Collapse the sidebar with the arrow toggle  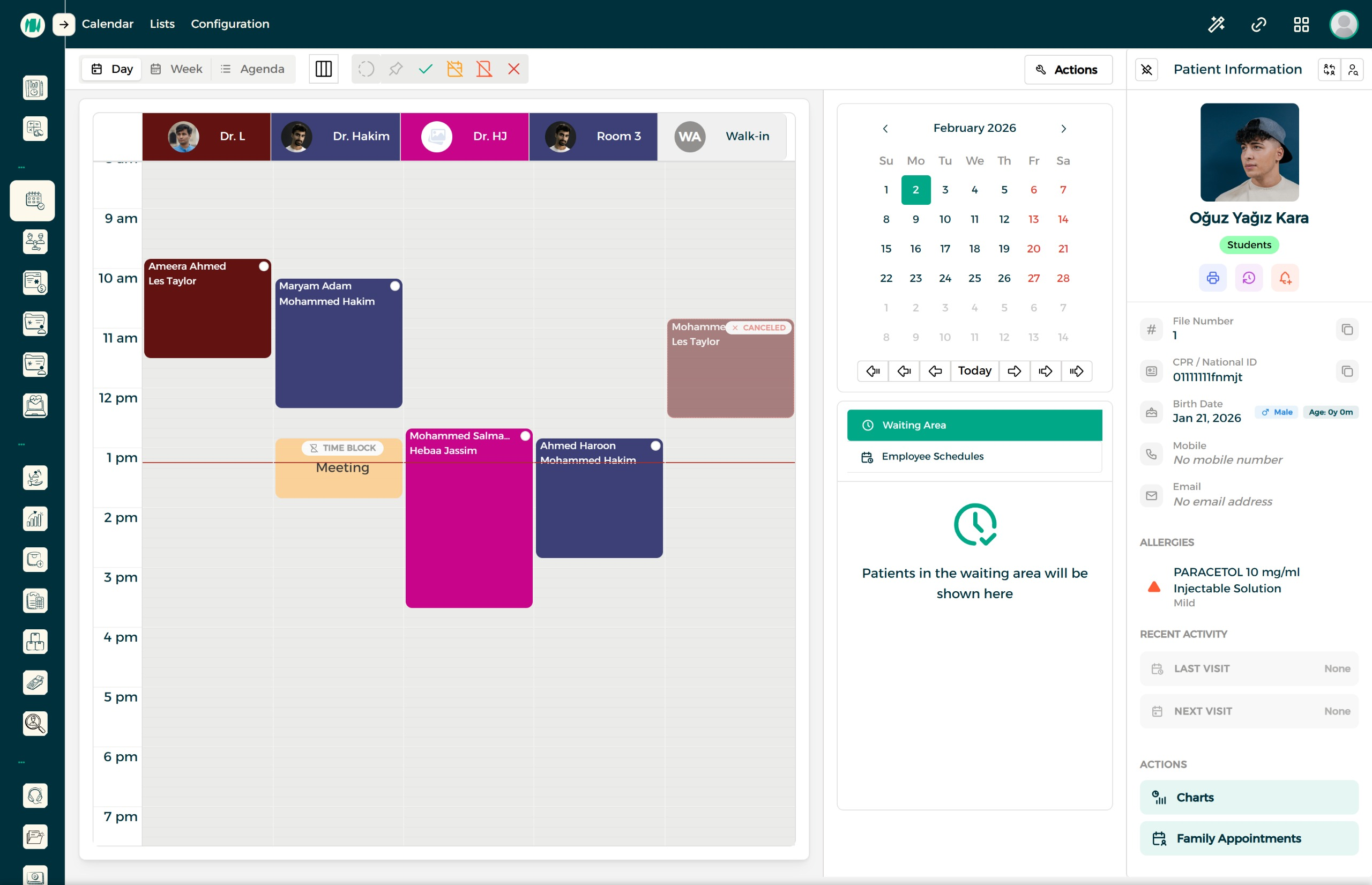[64, 24]
